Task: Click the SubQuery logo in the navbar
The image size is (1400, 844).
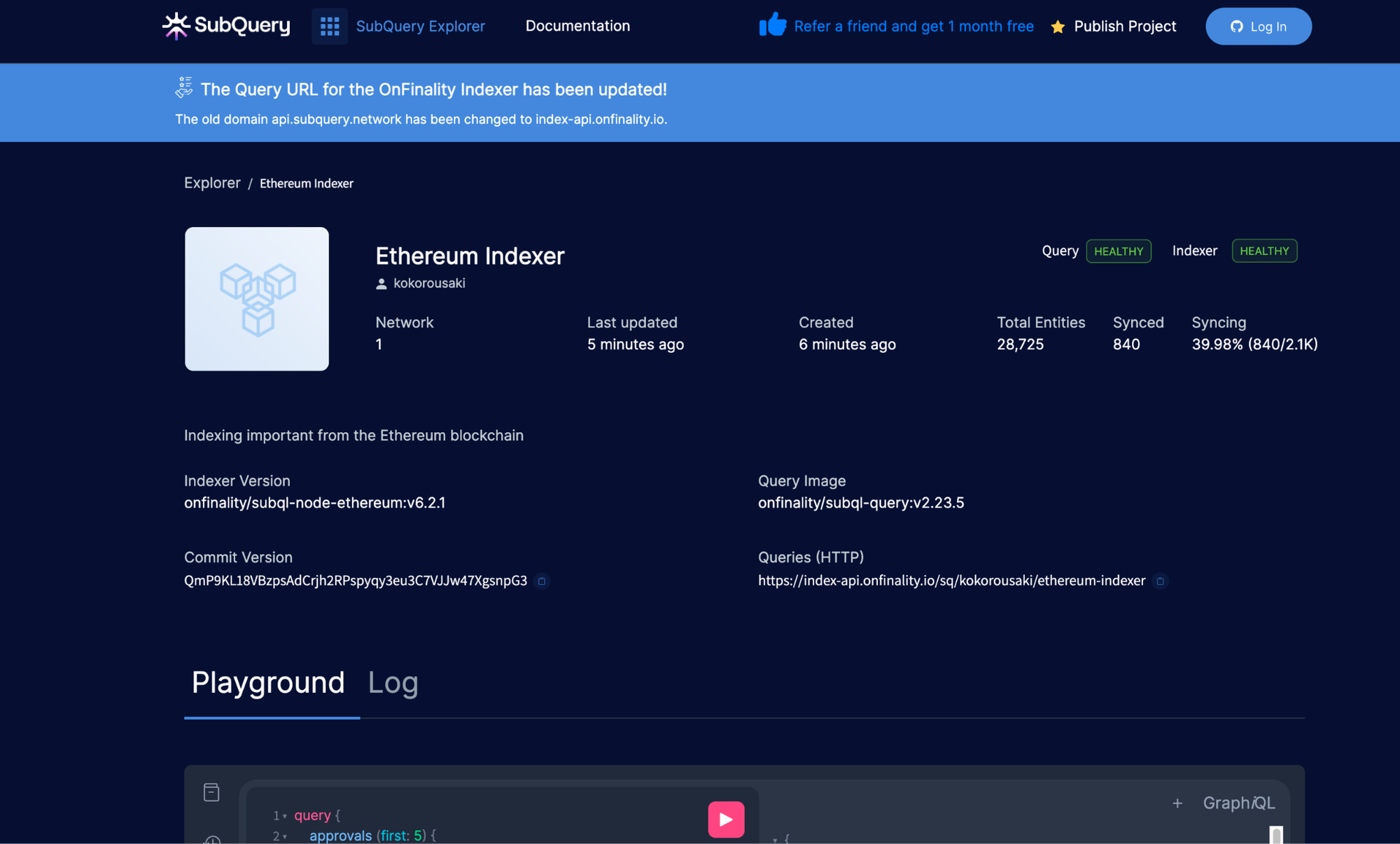Action: pyautogui.click(x=225, y=26)
